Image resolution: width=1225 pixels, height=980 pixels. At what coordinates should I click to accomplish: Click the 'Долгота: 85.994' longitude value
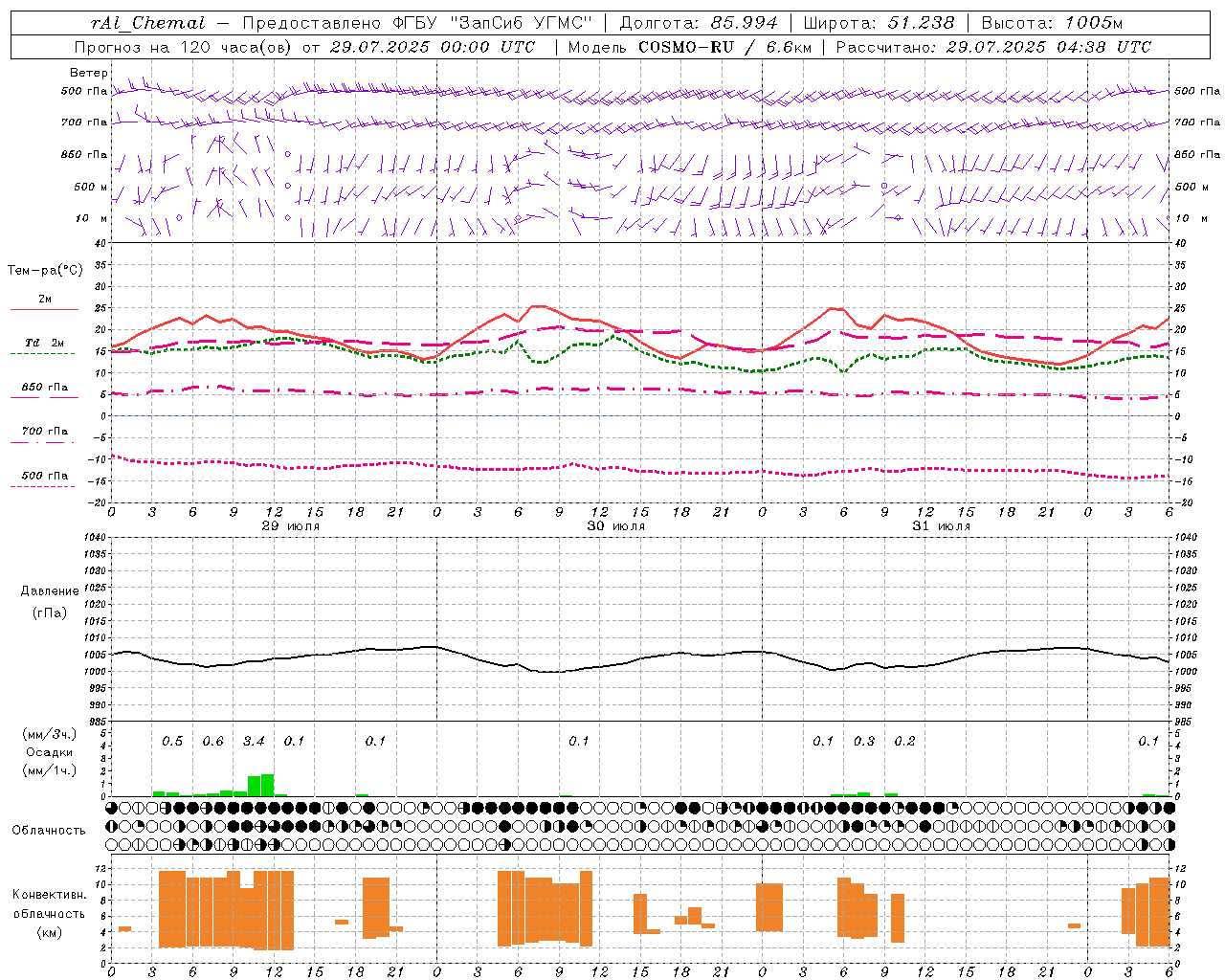click(698, 23)
